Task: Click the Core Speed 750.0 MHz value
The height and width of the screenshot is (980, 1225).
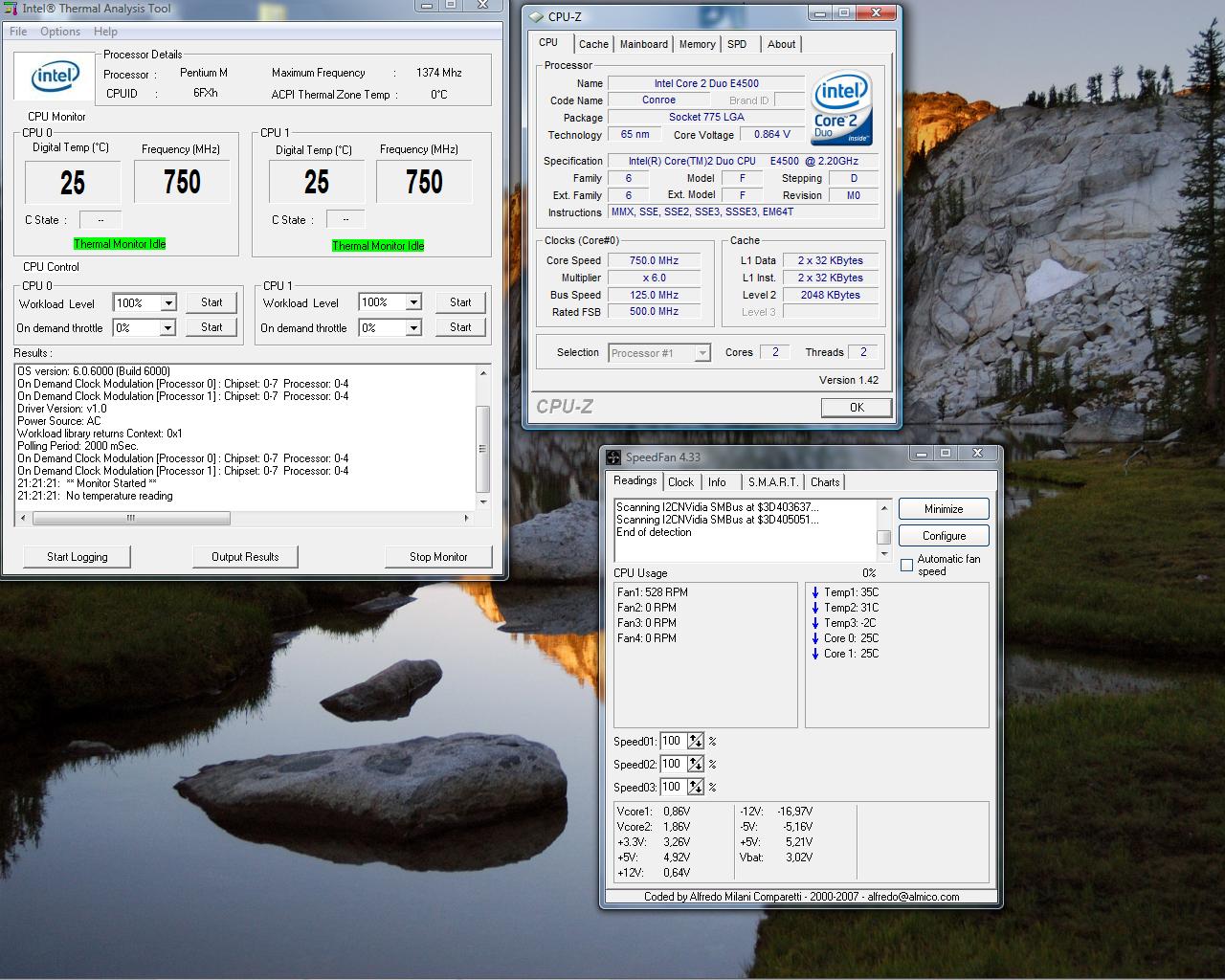Action: (655, 260)
